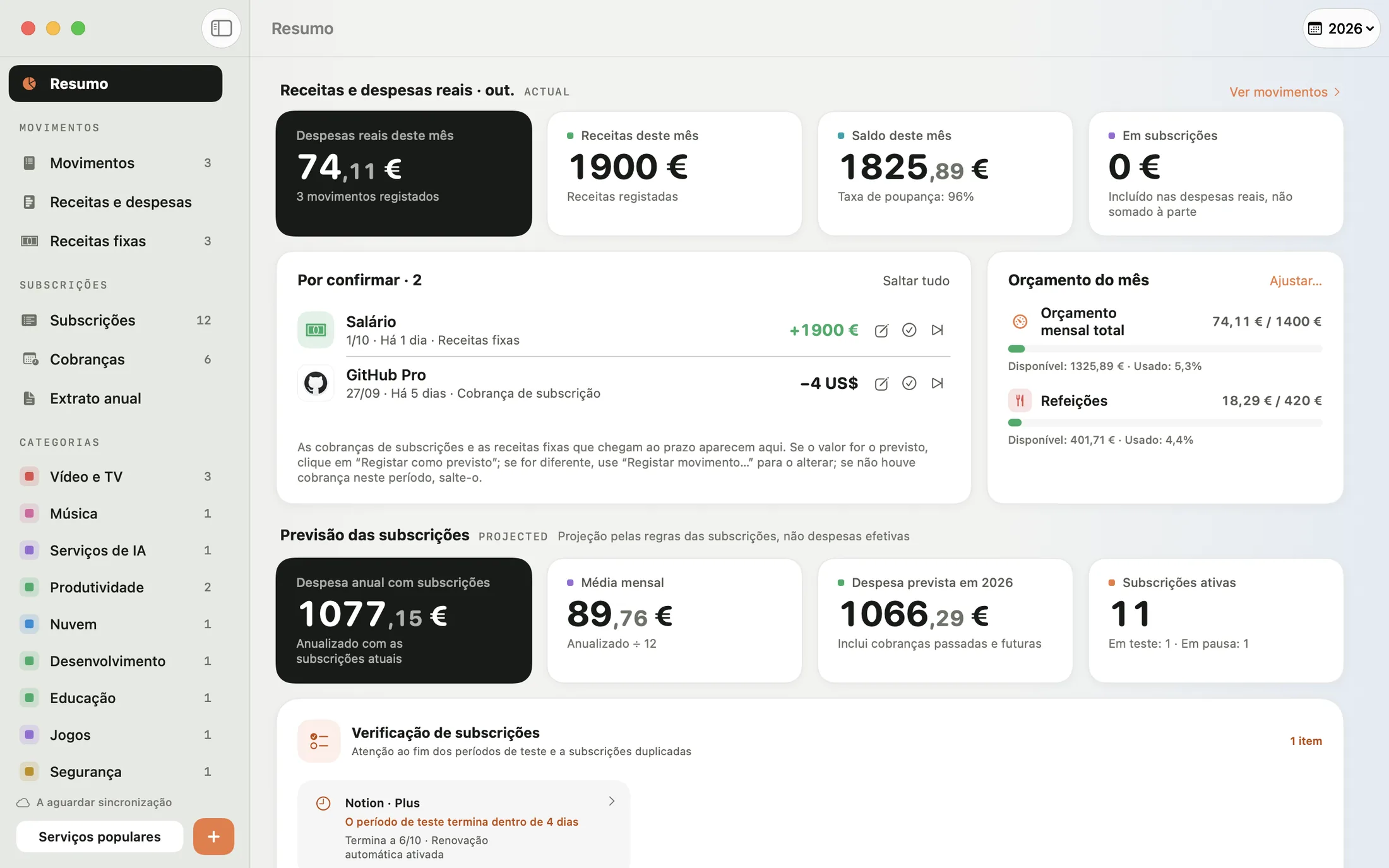1389x868 pixels.
Task: Confirm Salário with the checkmark icon
Action: coord(909,330)
